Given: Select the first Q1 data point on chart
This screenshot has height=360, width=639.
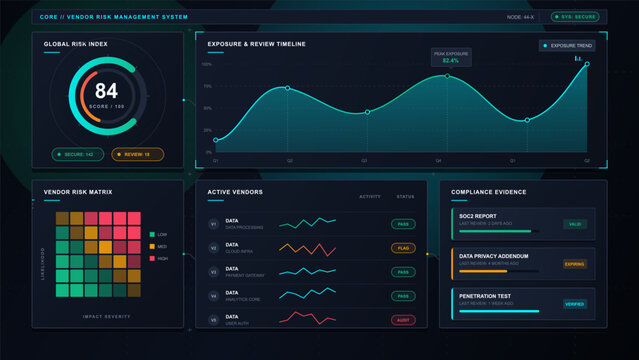Looking at the screenshot, I should click(216, 140).
